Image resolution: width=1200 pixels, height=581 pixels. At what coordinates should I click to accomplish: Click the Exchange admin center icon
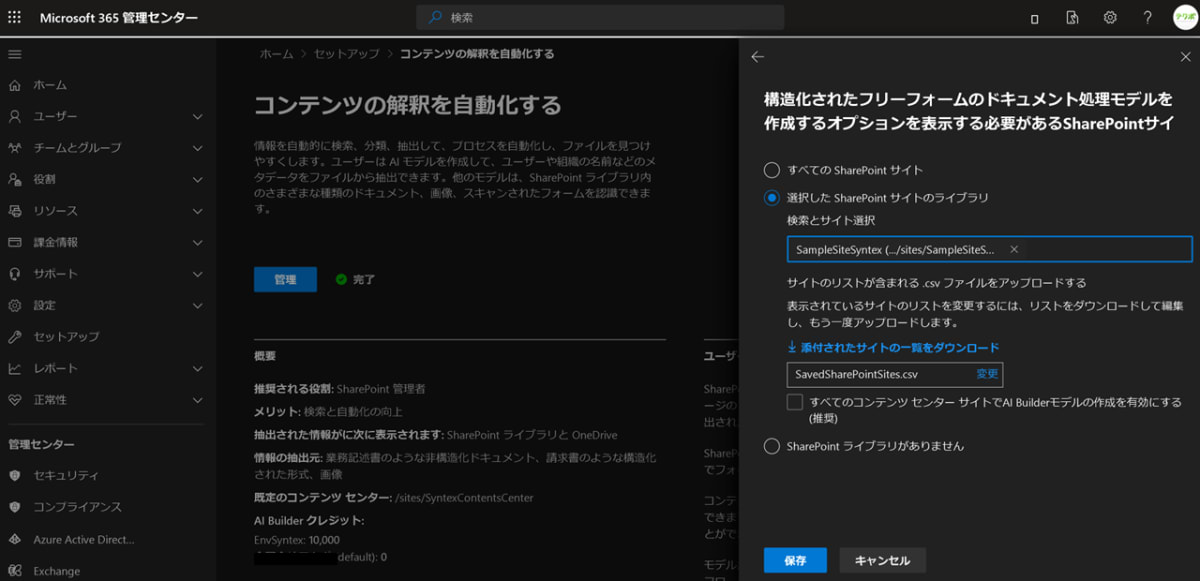pos(15,571)
